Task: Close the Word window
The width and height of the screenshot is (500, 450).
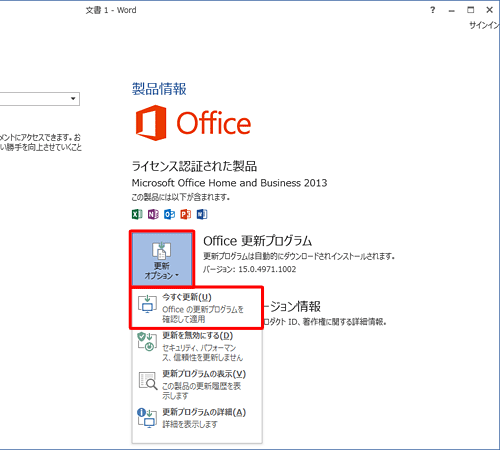Action: 489,10
